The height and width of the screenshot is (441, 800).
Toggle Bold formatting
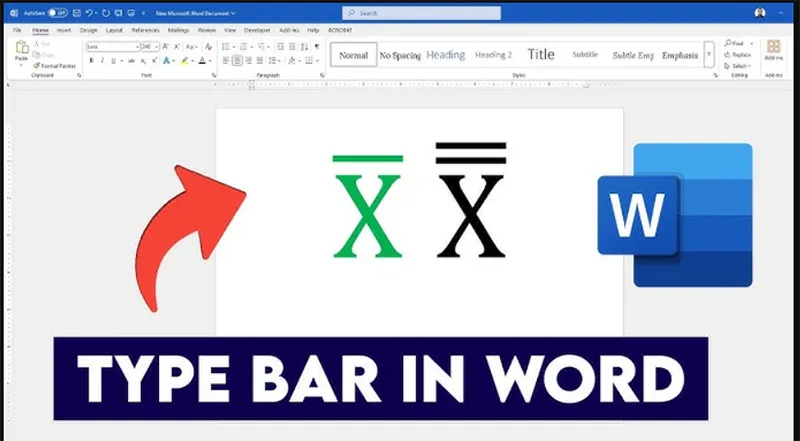pyautogui.click(x=91, y=61)
